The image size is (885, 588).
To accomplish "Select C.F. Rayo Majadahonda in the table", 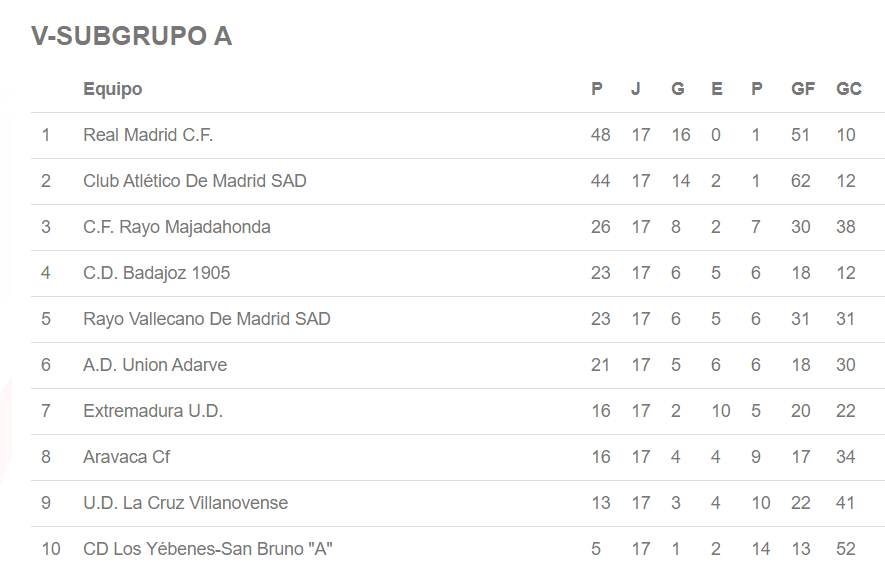I will (177, 227).
